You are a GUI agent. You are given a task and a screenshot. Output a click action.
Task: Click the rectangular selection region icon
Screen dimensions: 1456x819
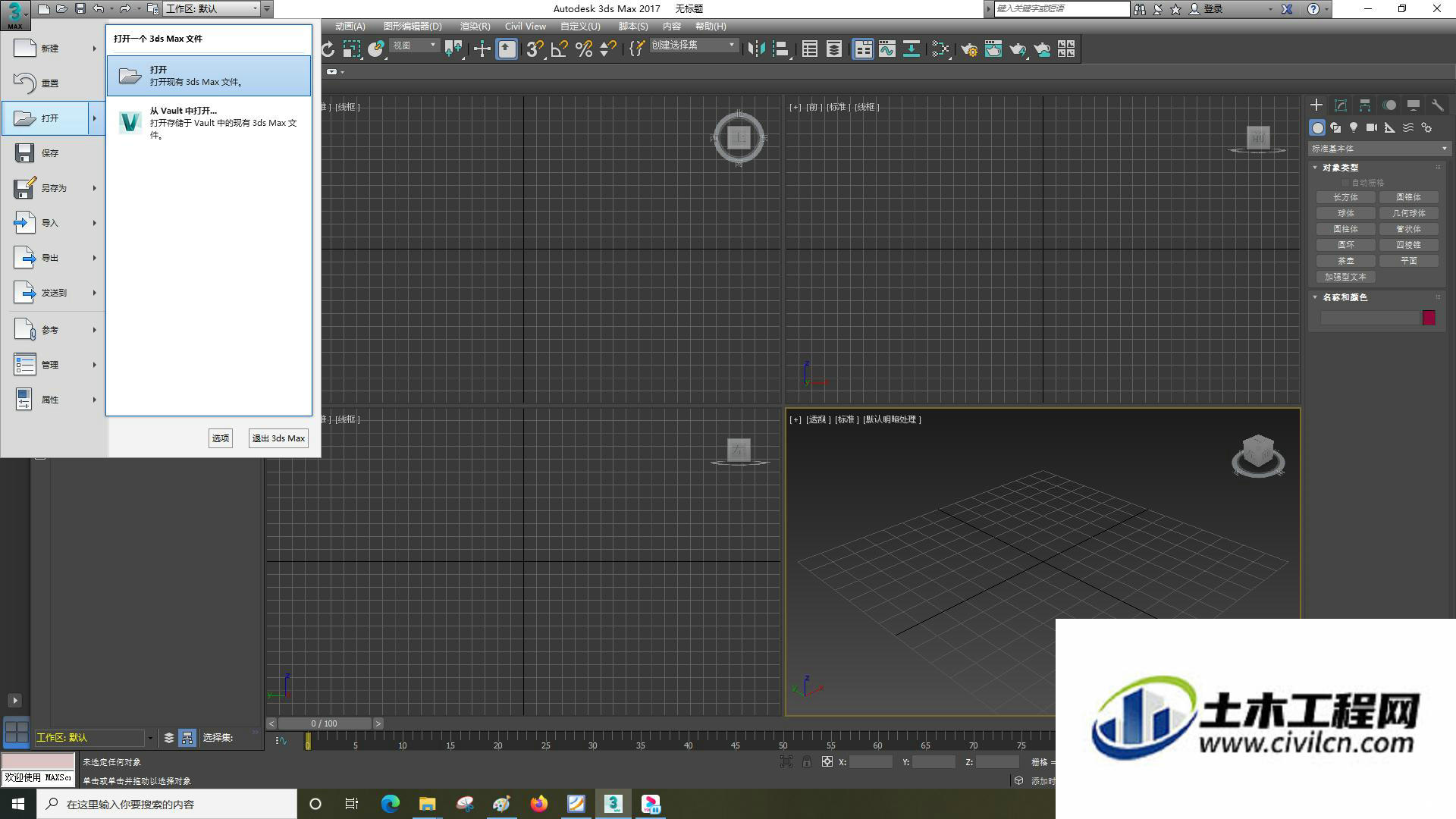click(351, 49)
